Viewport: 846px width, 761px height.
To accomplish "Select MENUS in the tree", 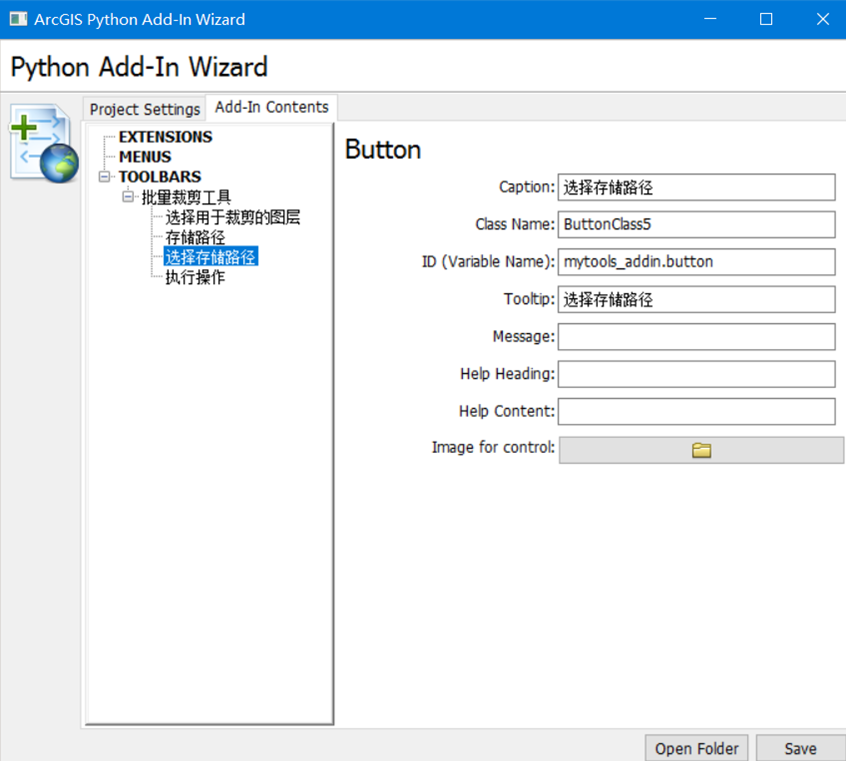I will (145, 157).
